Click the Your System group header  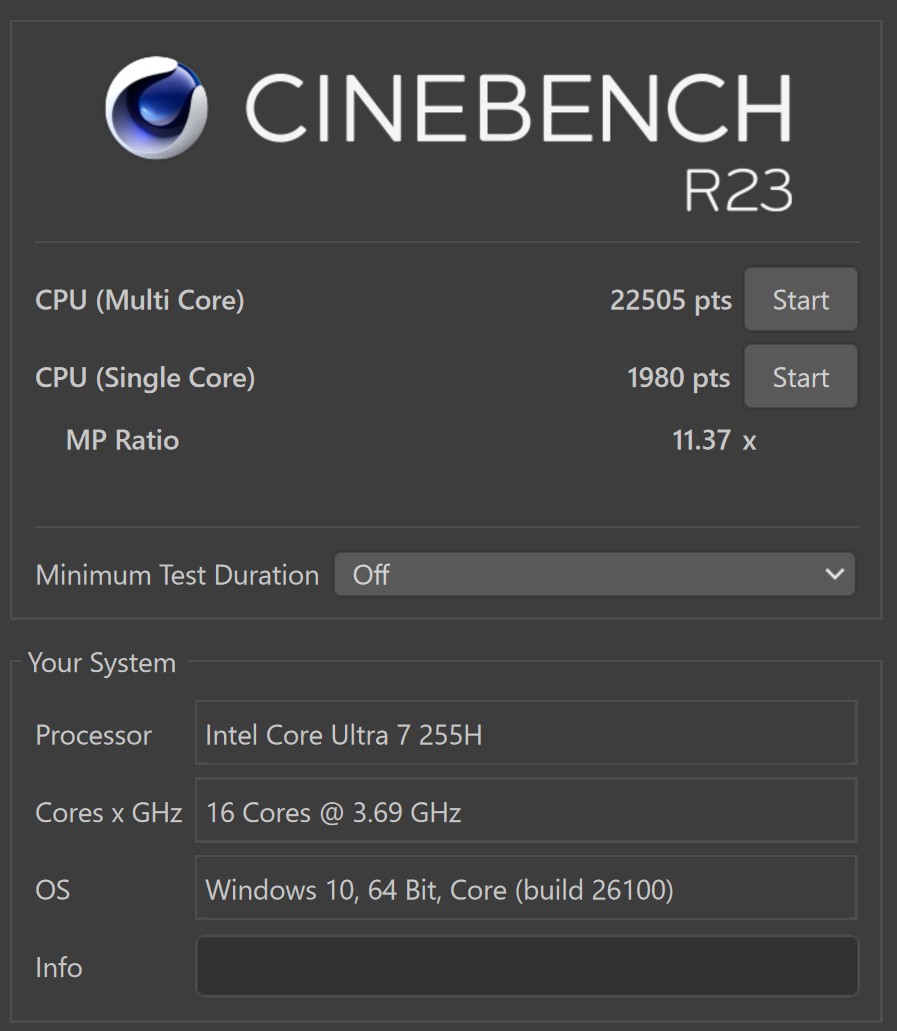point(102,663)
